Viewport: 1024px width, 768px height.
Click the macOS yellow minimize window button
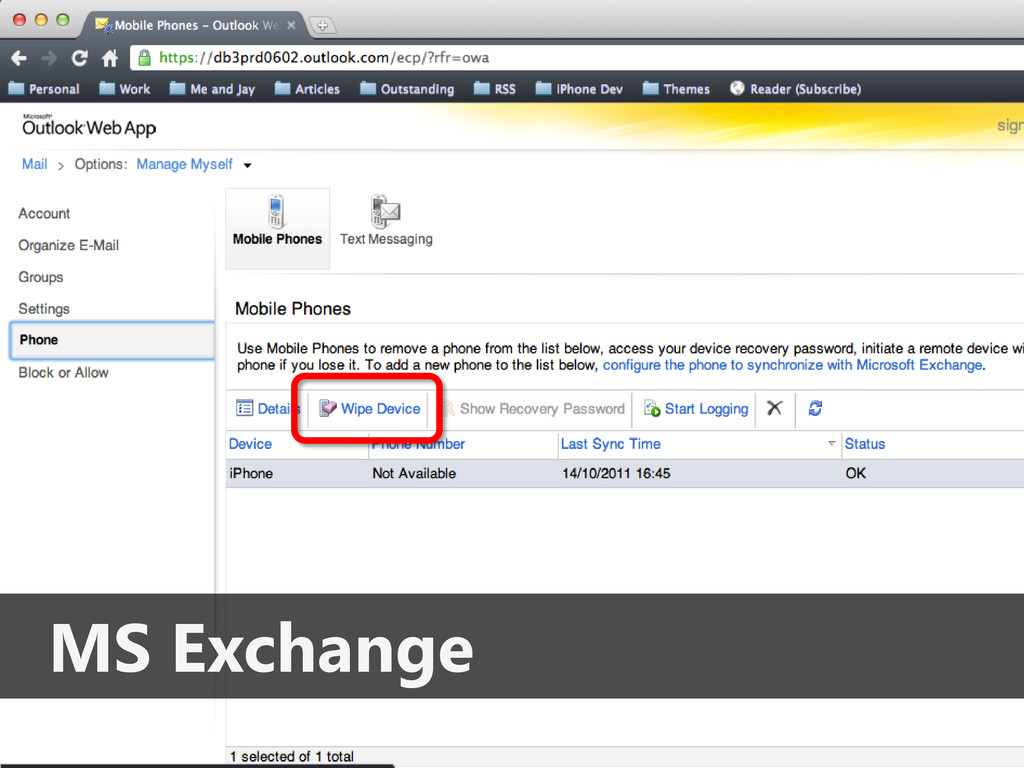click(41, 20)
